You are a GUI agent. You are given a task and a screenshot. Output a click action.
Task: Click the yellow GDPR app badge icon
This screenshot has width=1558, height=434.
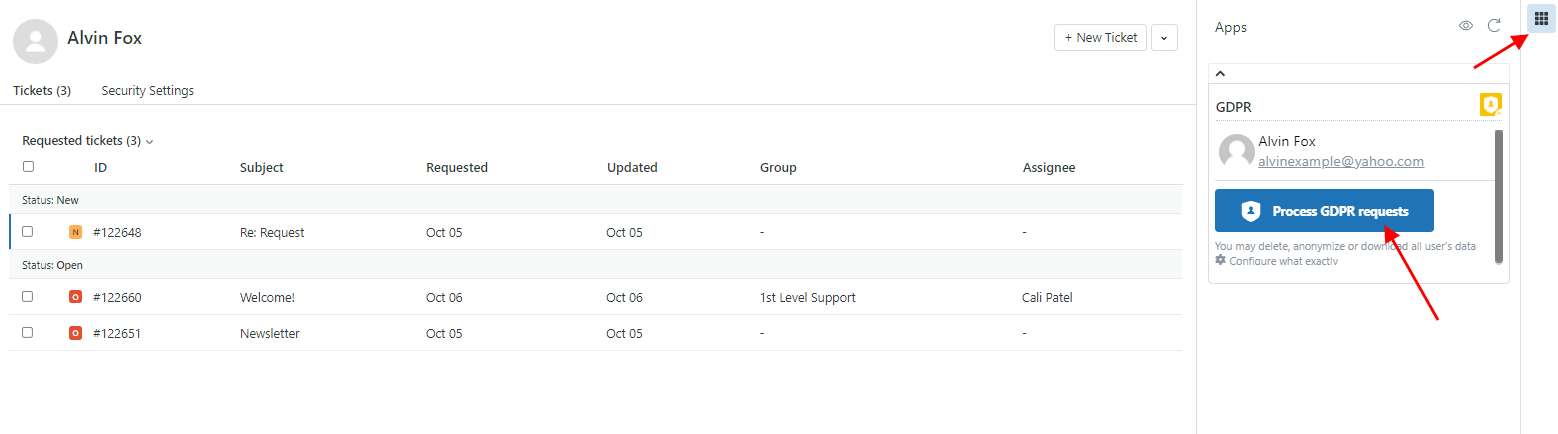click(1490, 104)
